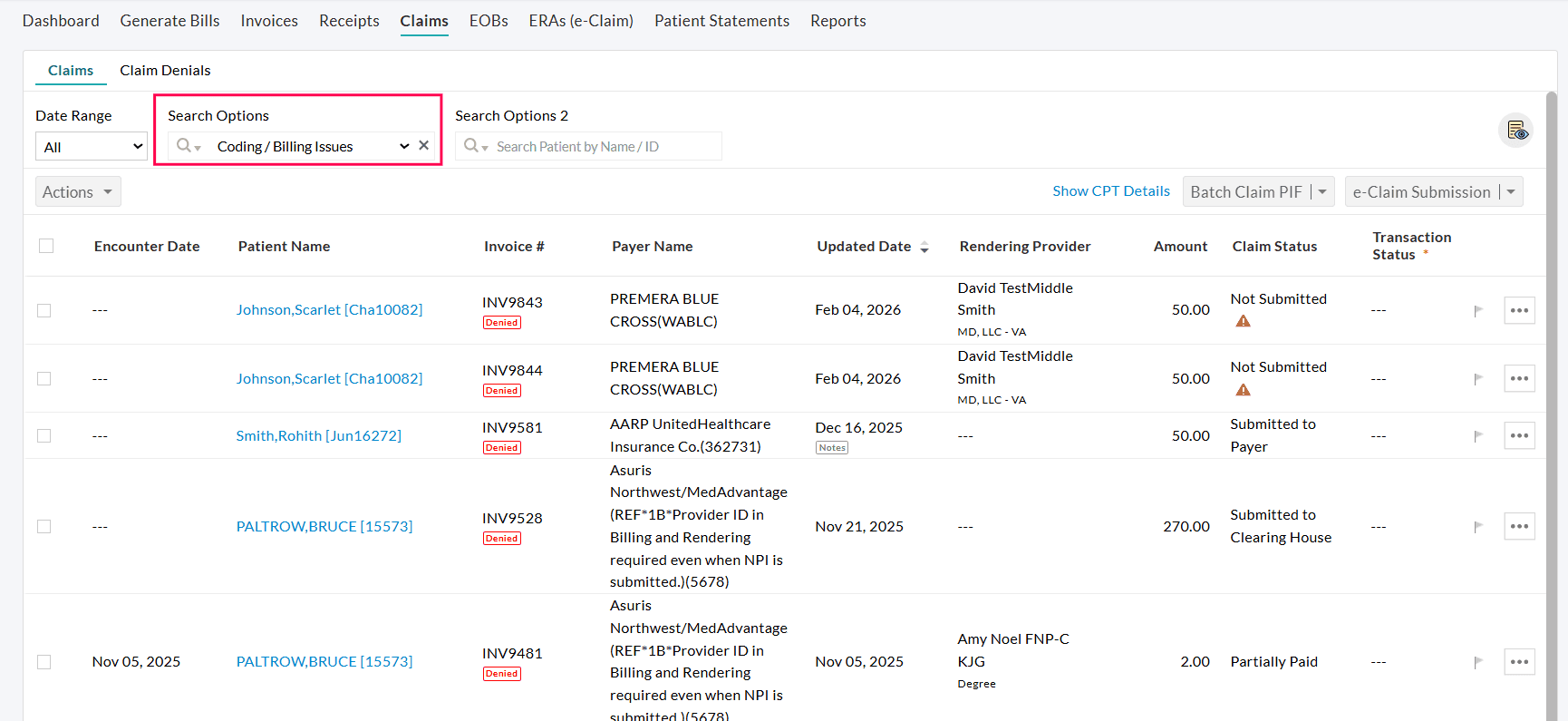Image resolution: width=1568 pixels, height=721 pixels.
Task: Click Claim Status column header
Action: click(x=1274, y=246)
